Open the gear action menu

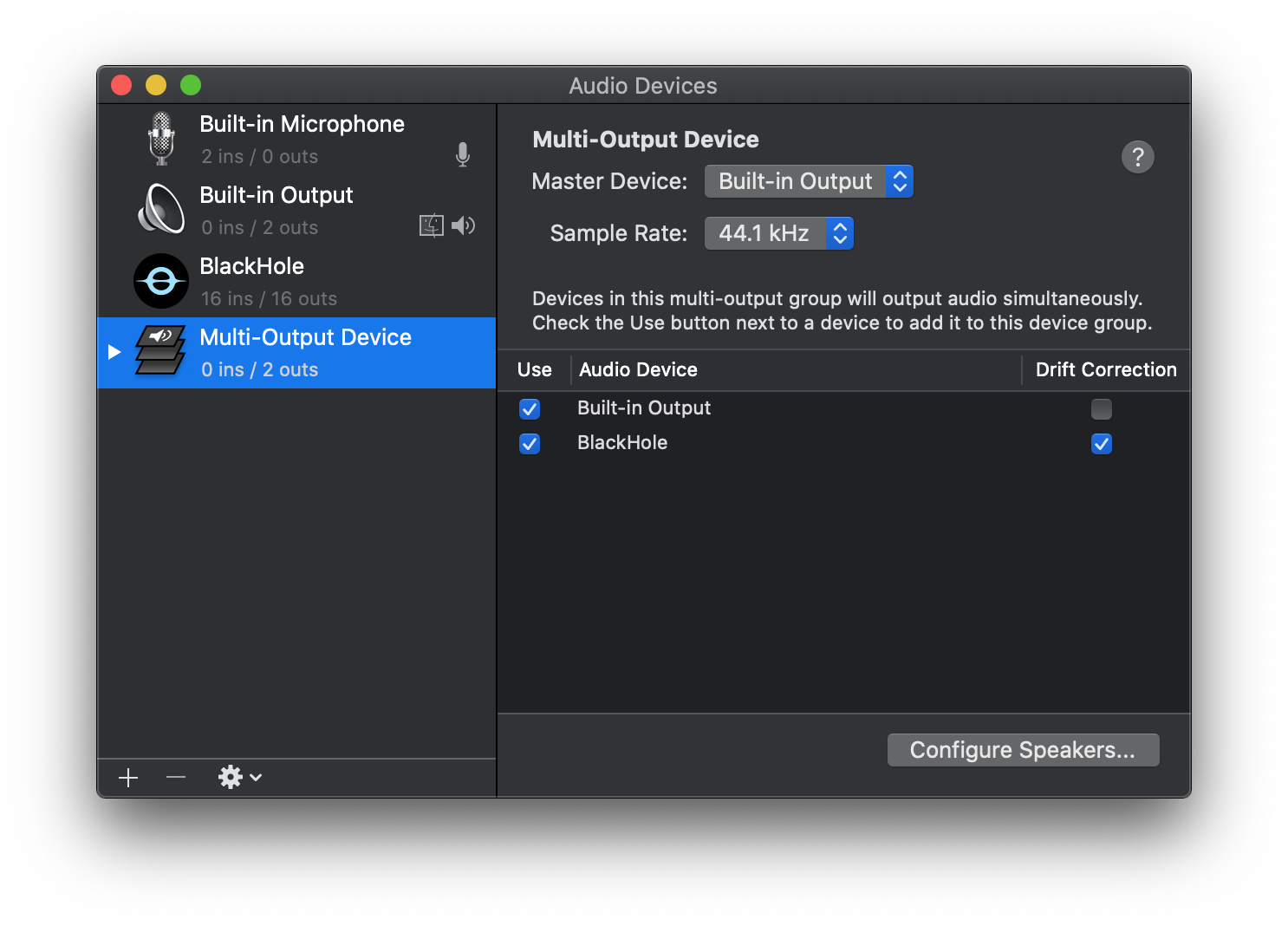pyautogui.click(x=236, y=777)
